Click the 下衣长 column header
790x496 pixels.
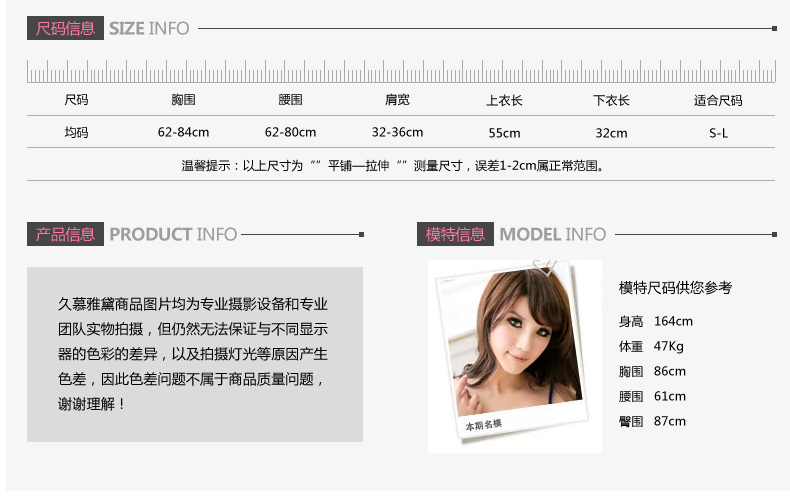click(x=611, y=100)
